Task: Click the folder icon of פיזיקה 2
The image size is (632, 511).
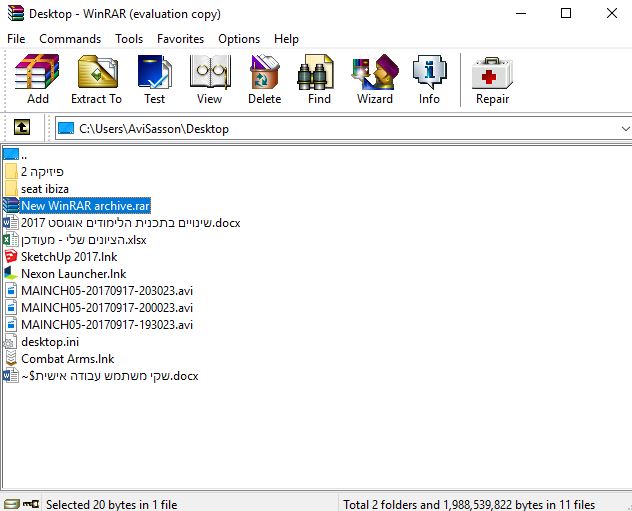Action: coord(11,171)
